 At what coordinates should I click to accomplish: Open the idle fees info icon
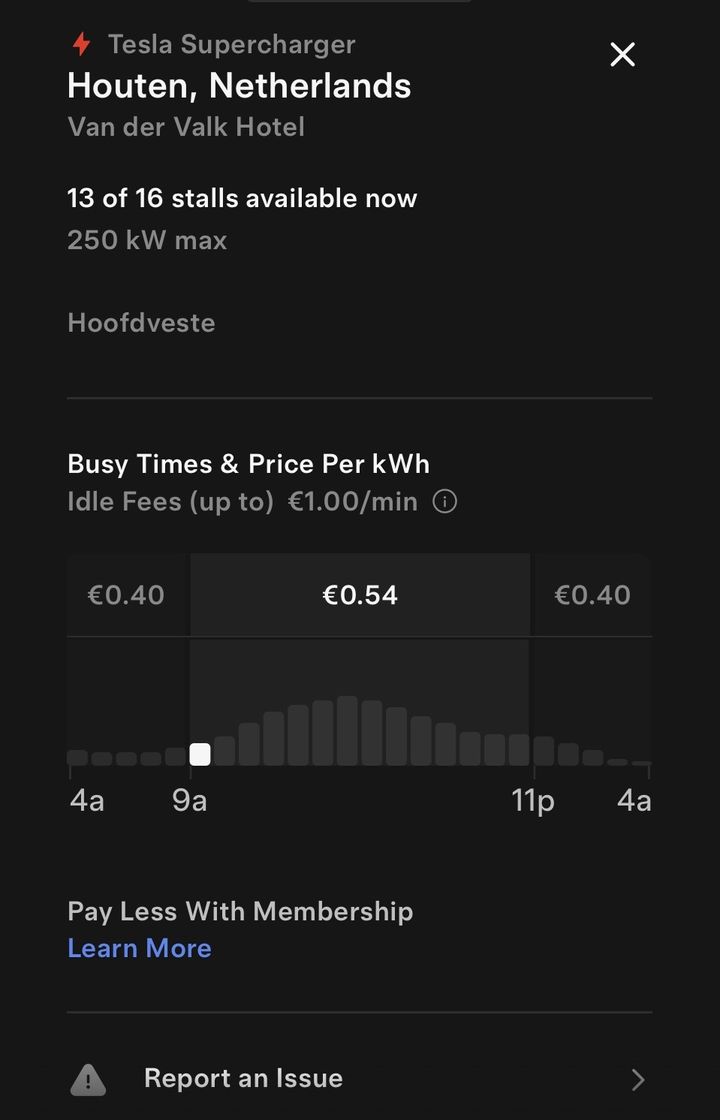coord(445,502)
